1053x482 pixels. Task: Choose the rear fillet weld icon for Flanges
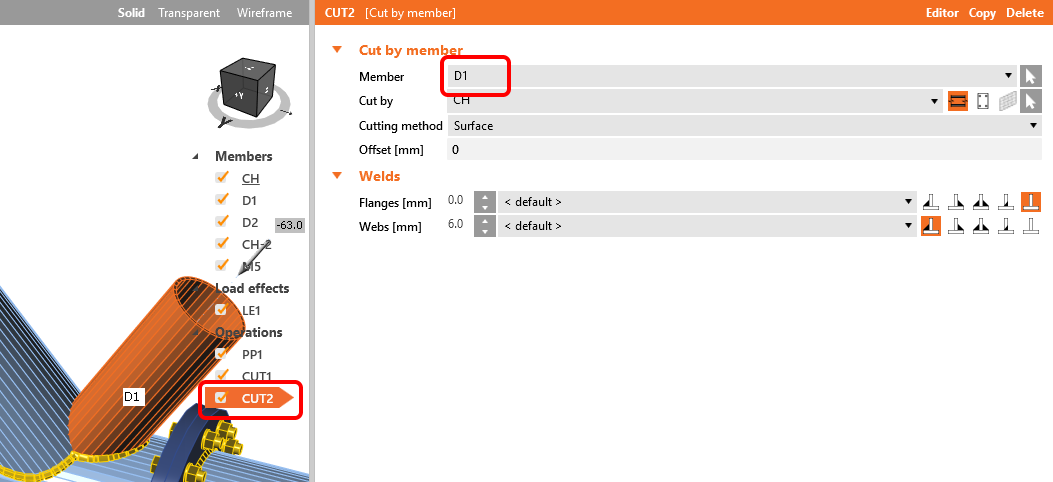(956, 201)
